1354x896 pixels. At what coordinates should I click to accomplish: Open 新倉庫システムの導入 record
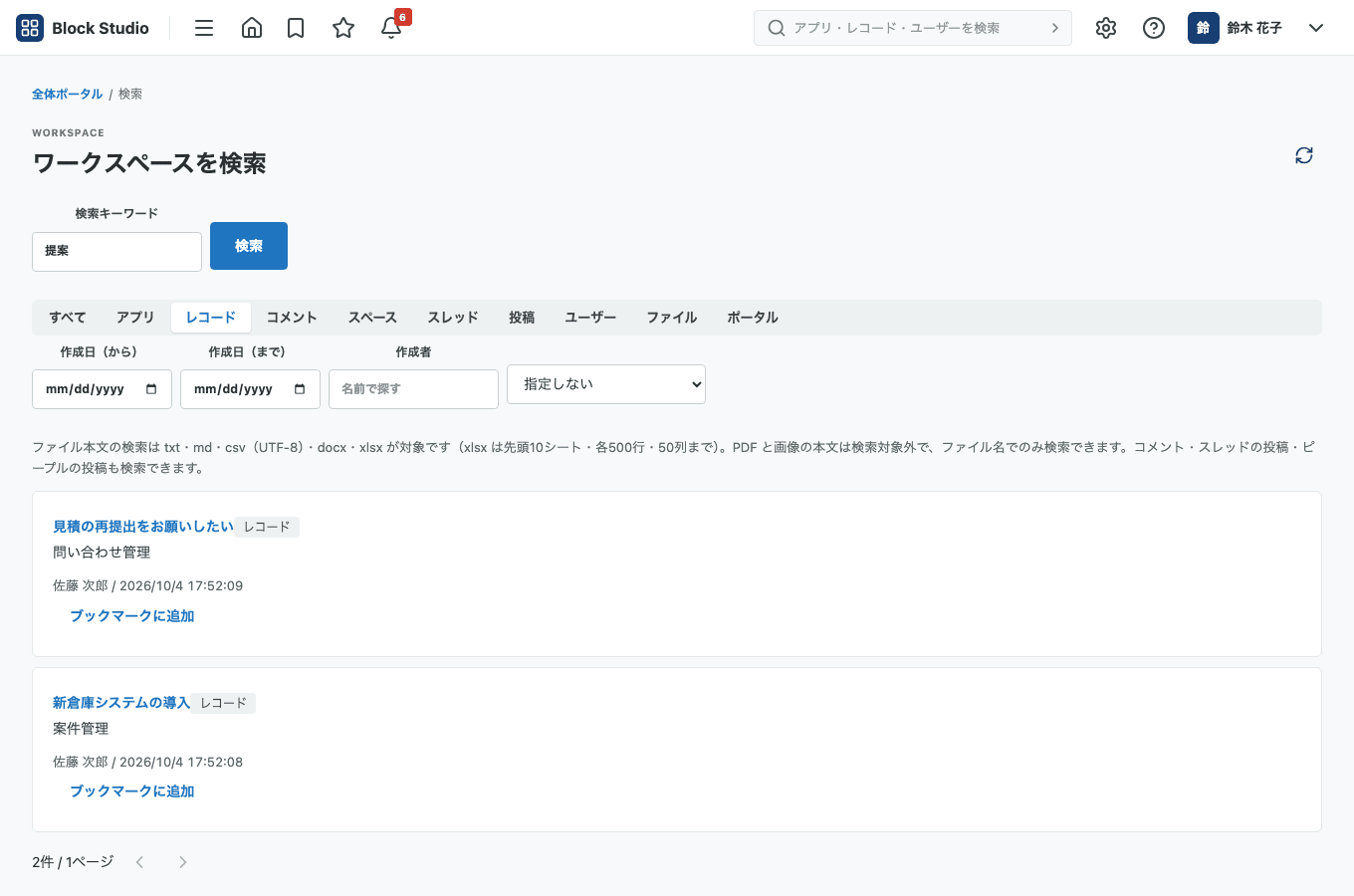click(x=121, y=703)
